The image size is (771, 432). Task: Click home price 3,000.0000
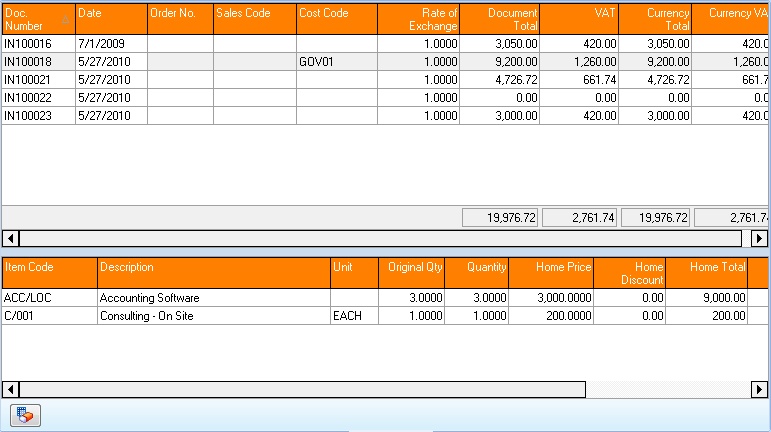pyautogui.click(x=564, y=298)
